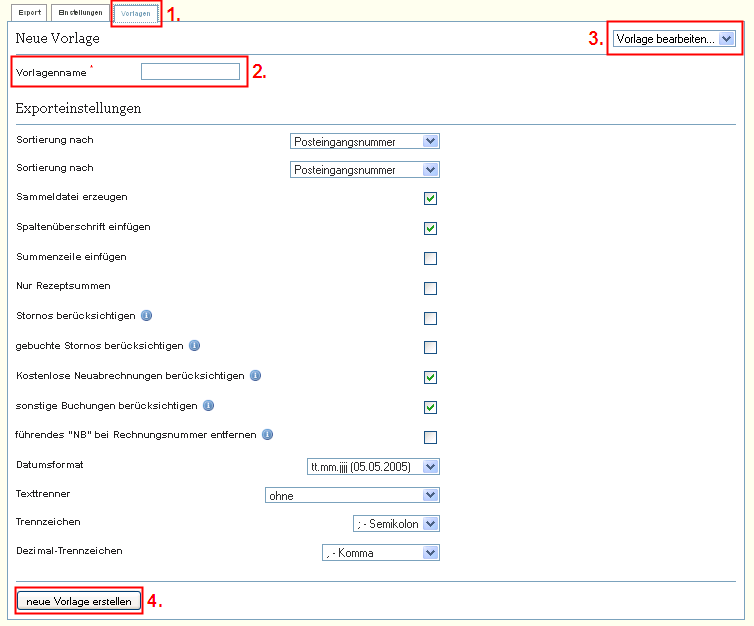This screenshot has width=754, height=626.
Task: Uncheck sonstige Buchungen berücksichtigen
Action: pyautogui.click(x=430, y=407)
